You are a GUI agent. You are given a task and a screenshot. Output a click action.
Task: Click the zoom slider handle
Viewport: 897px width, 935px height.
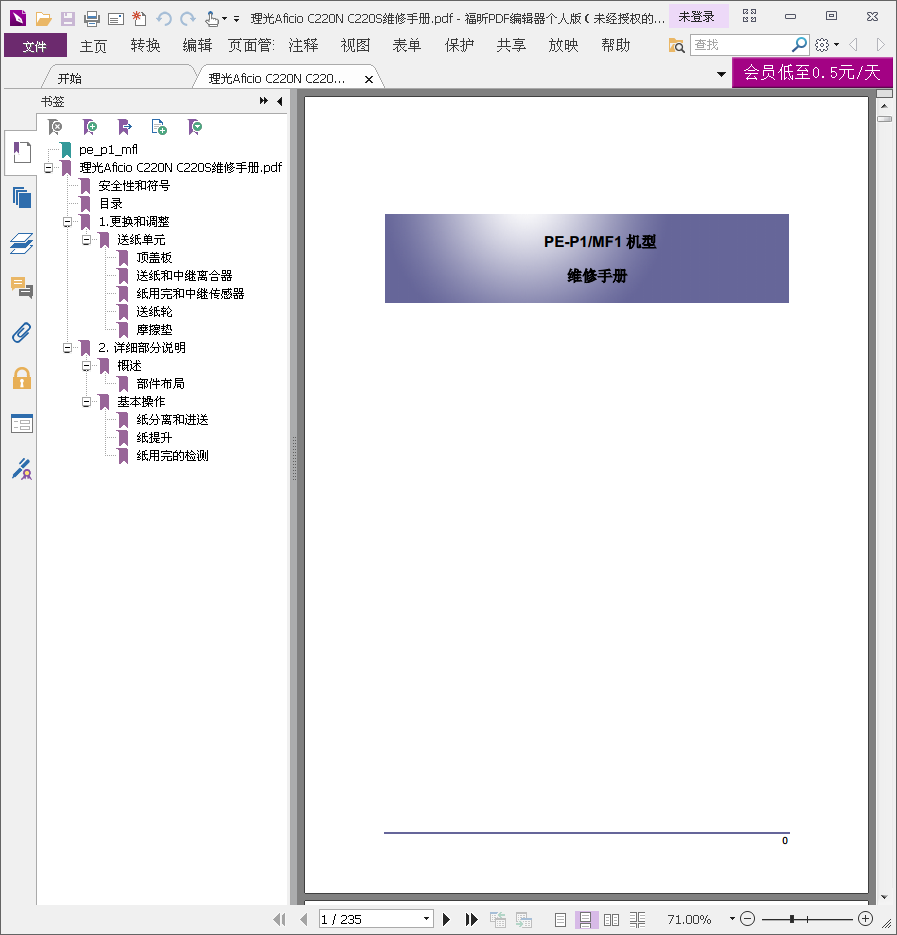(x=791, y=919)
